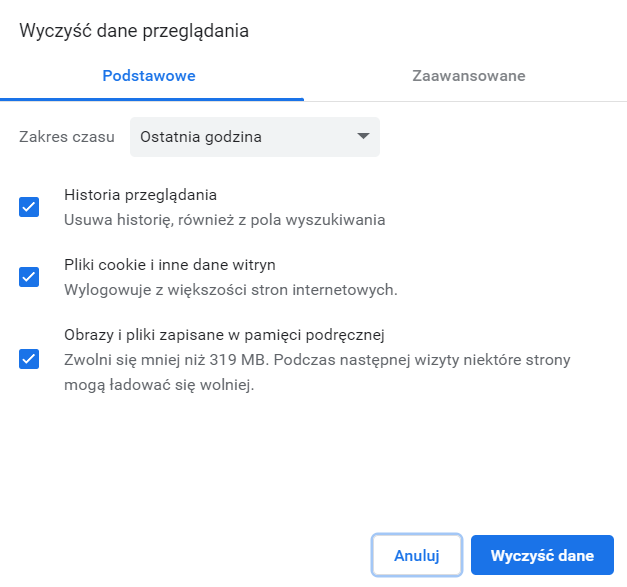Click the Zakres czasu label
Image resolution: width=627 pixels, height=587 pixels.
(66, 137)
